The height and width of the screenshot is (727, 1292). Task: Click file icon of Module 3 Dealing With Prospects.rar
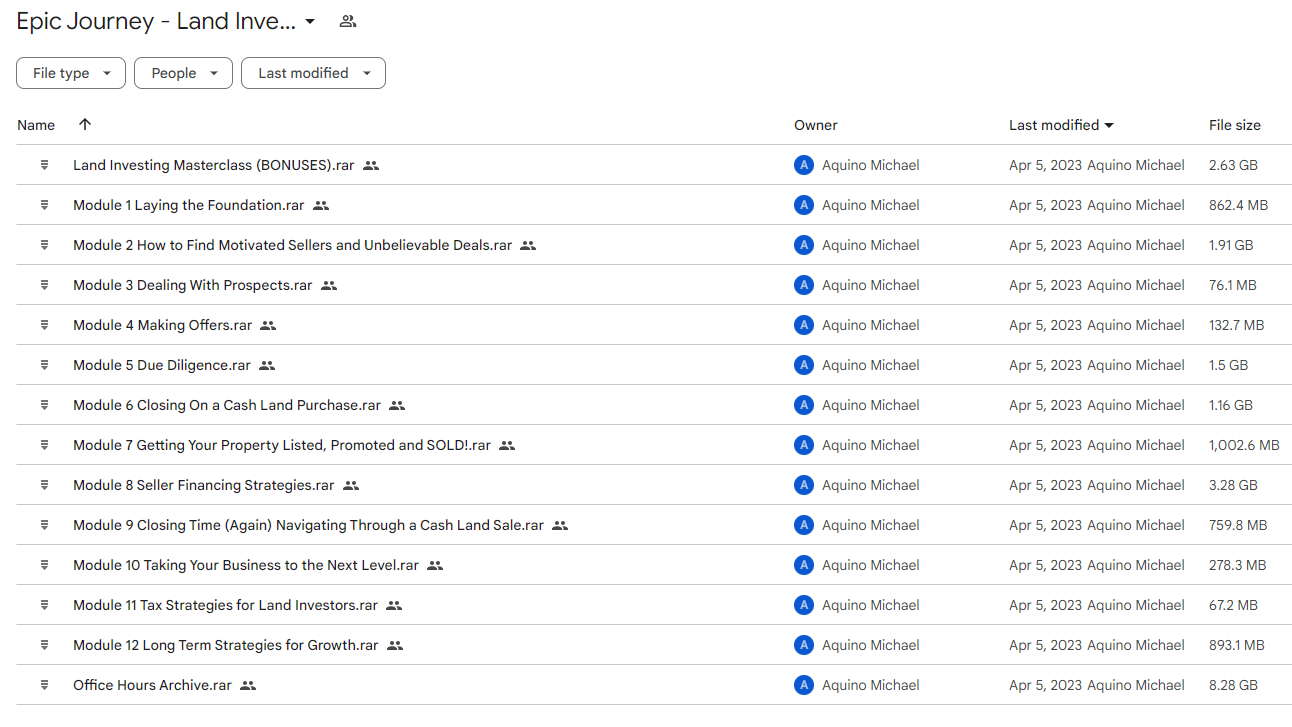44,285
